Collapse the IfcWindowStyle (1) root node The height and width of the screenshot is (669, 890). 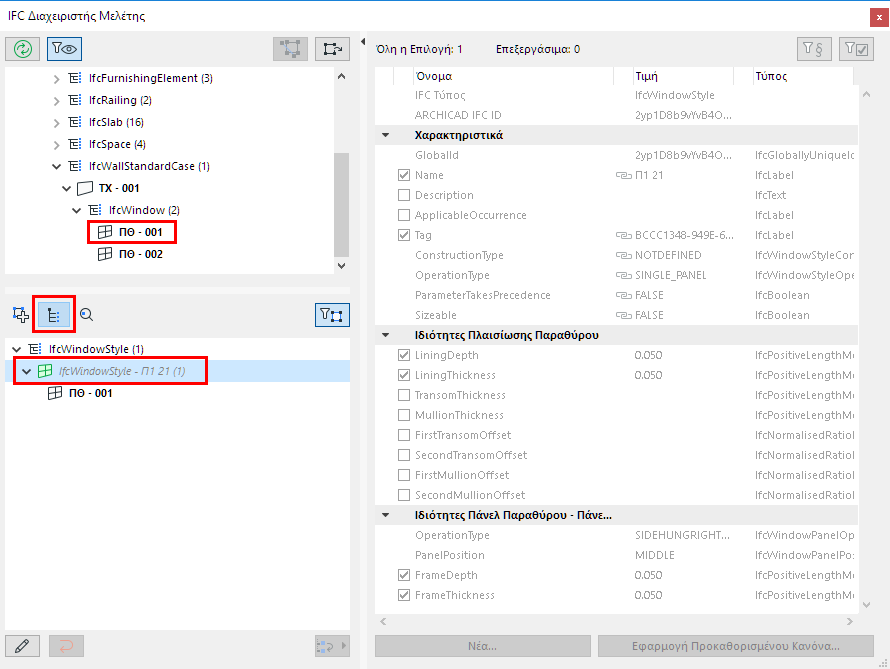[x=16, y=349]
